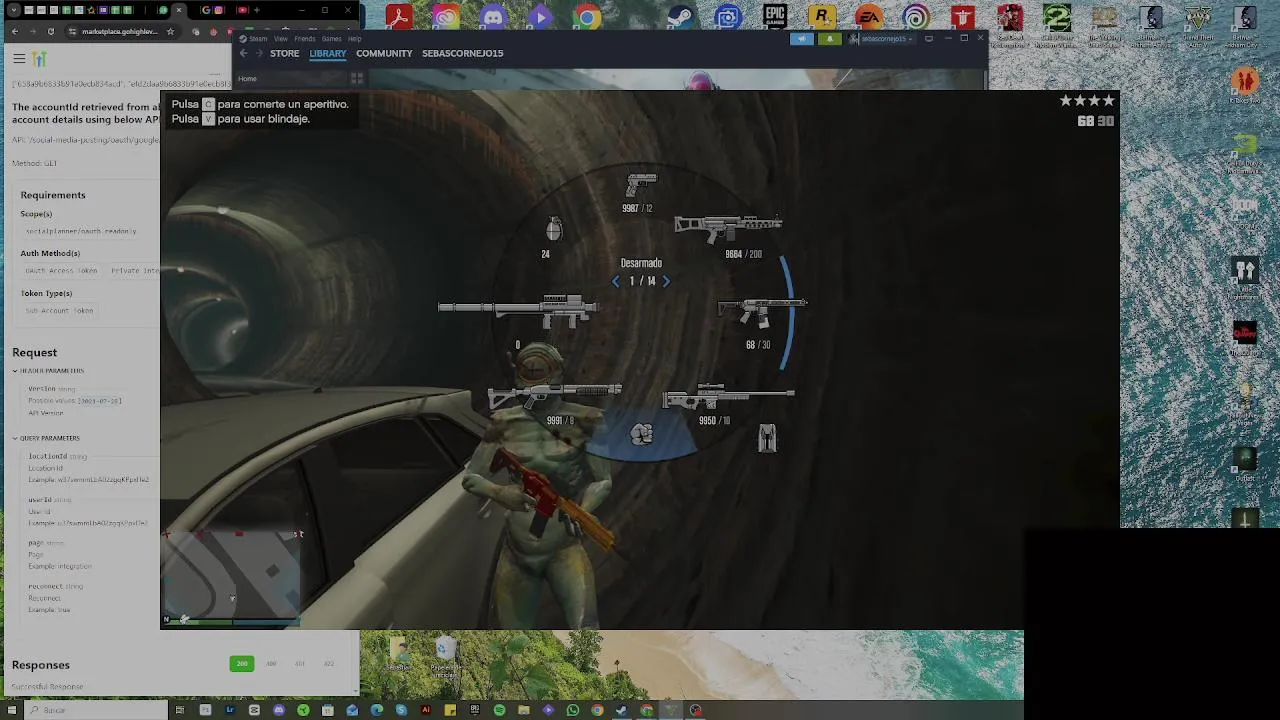This screenshot has width=1280, height=720.
Task: Open a new Chrome tab with plus button
Action: [x=257, y=10]
